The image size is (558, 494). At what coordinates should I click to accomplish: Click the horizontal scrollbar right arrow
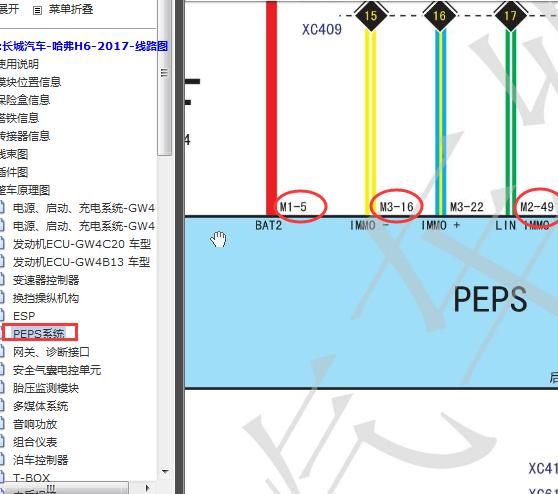click(148, 488)
